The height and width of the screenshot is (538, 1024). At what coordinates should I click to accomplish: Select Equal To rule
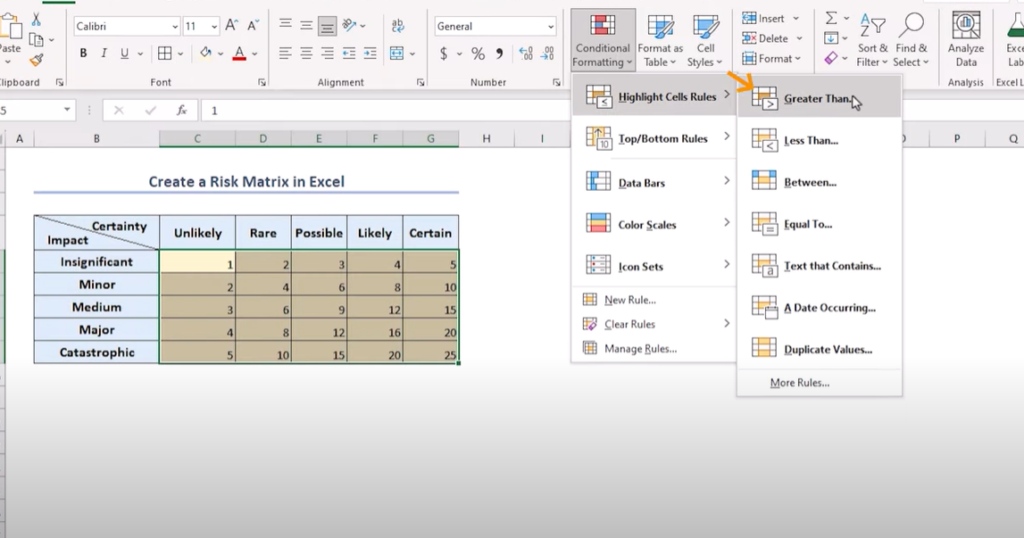pos(820,224)
